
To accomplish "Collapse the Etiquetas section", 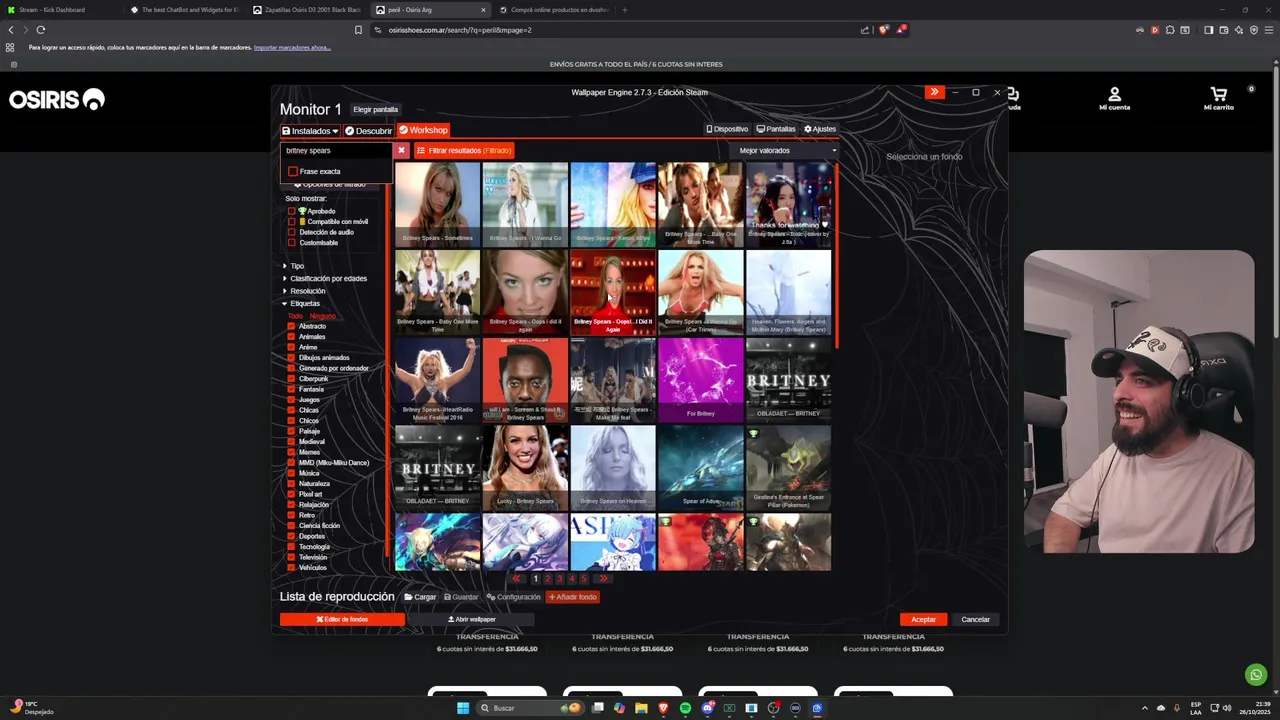I will point(301,303).
